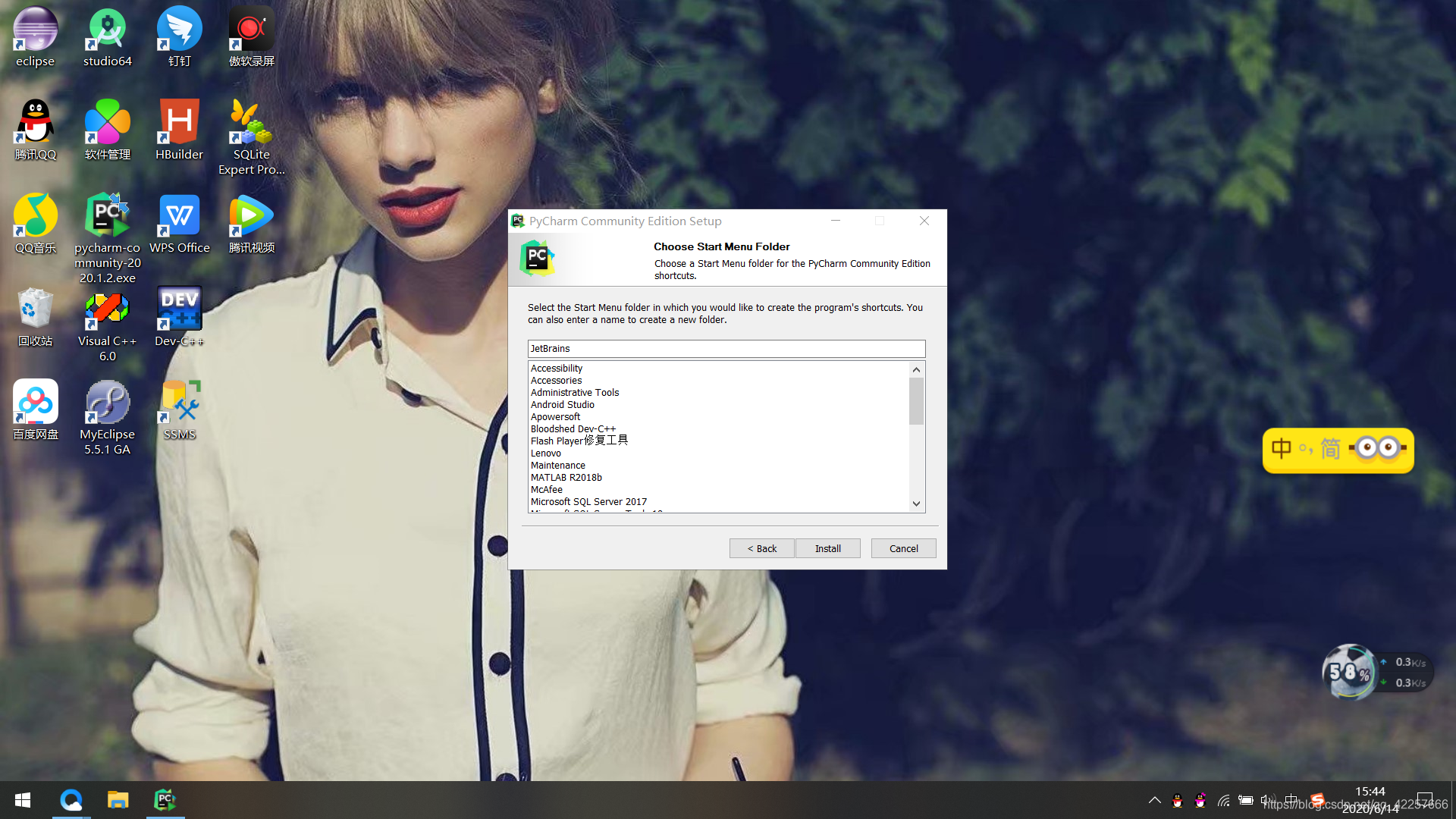Open the HBuilder desktop icon
Image resolution: width=1456 pixels, height=819 pixels.
click(179, 129)
